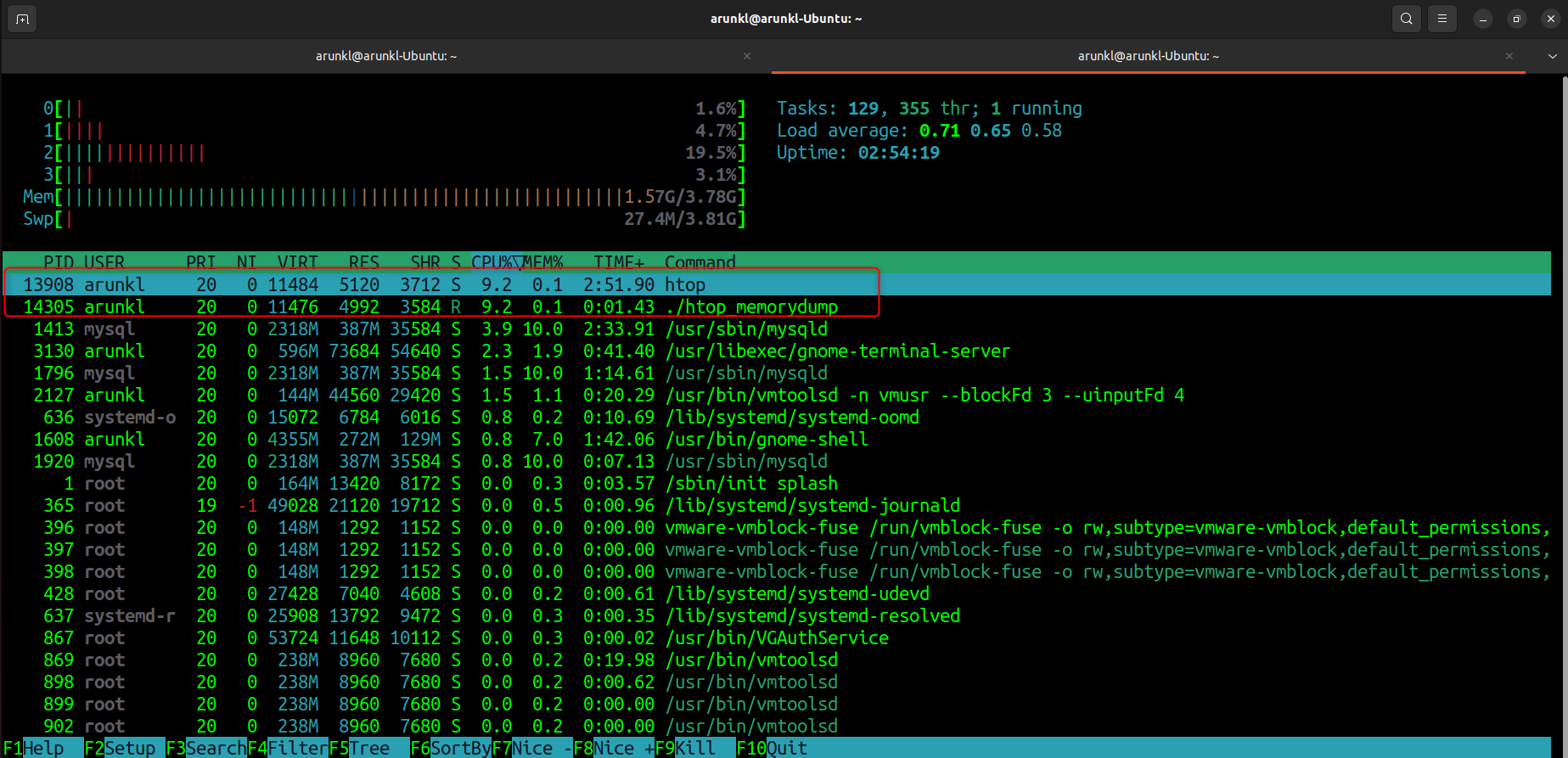Screen dimensions: 1568x758
Task: Click F7 Nice - in htop footer
Action: point(532,748)
